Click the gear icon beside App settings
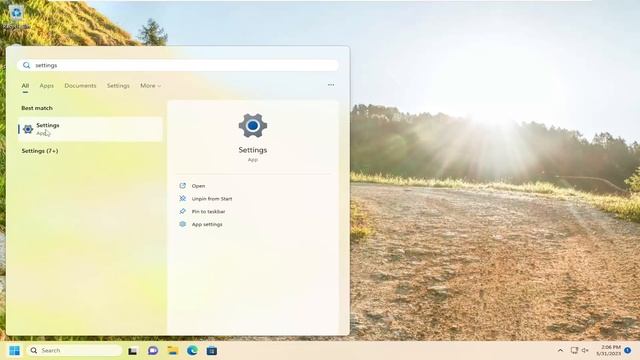This screenshot has height=360, width=640. (183, 224)
